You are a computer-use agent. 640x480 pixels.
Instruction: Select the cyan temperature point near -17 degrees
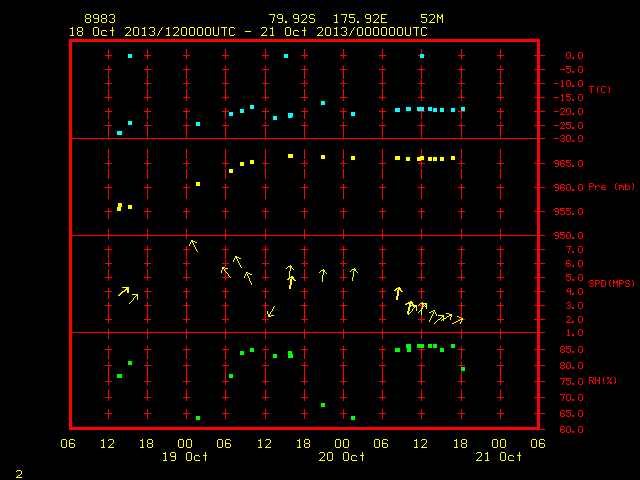tap(323, 103)
